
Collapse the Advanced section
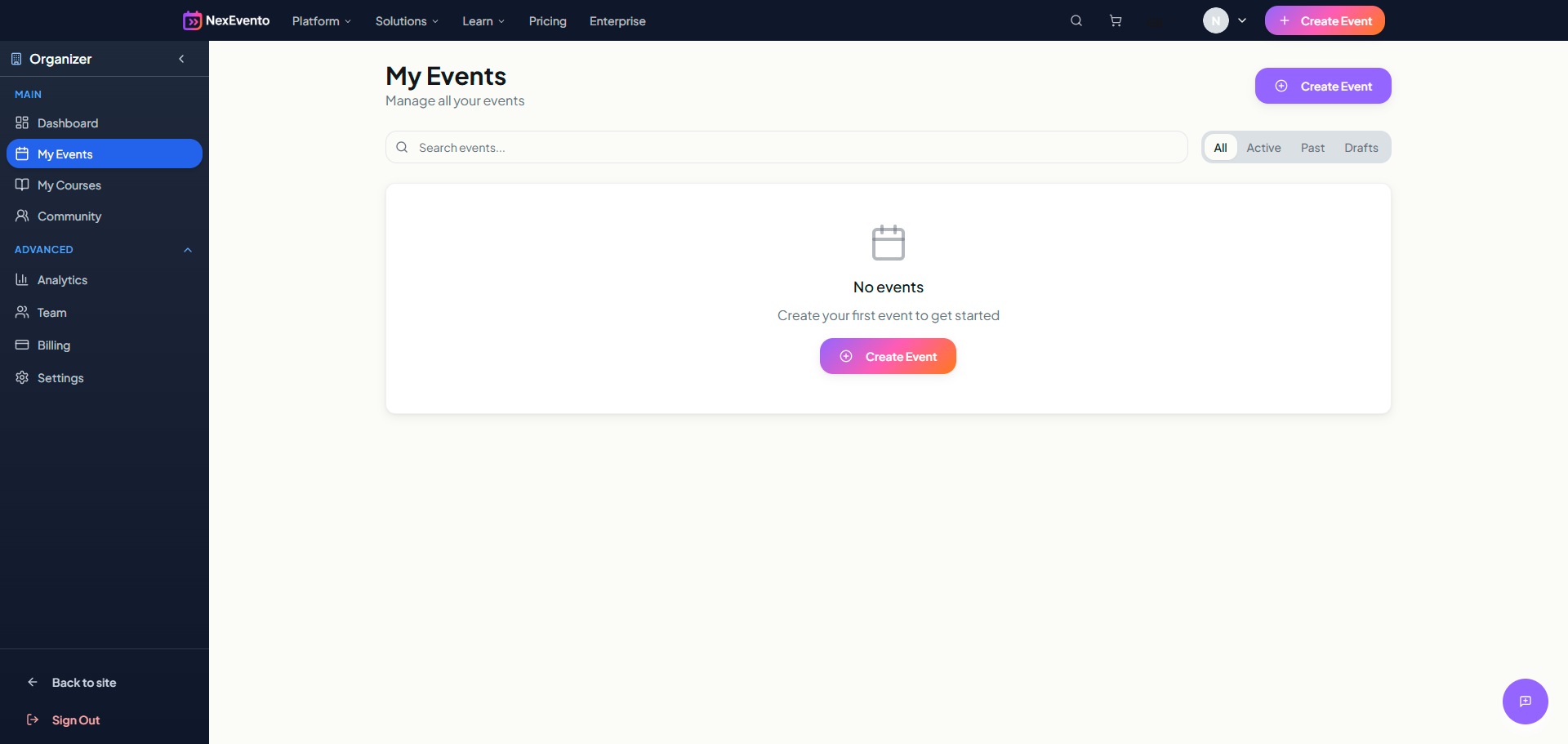pos(187,250)
